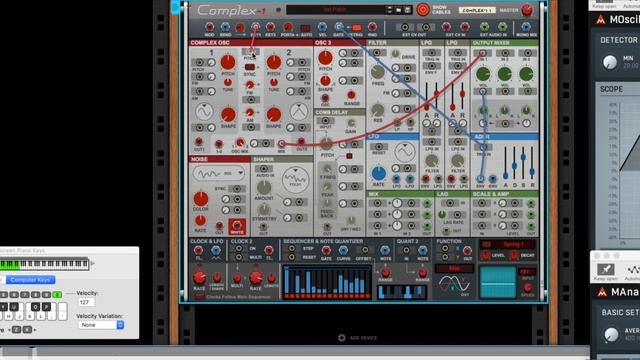This screenshot has height=360, width=640.
Task: Click the Shaper Audio In jack
Action: pos(264,169)
